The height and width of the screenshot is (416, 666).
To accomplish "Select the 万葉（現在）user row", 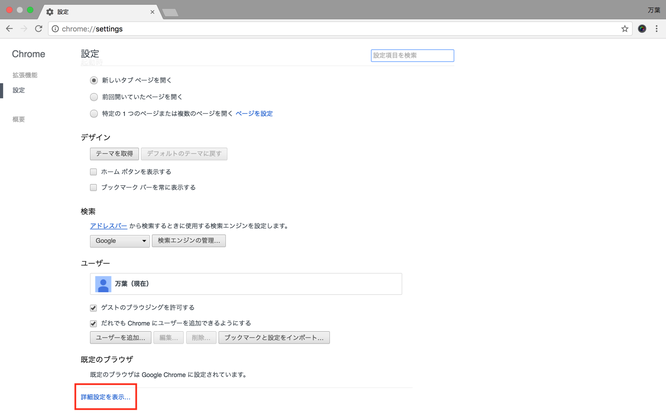I will (246, 284).
